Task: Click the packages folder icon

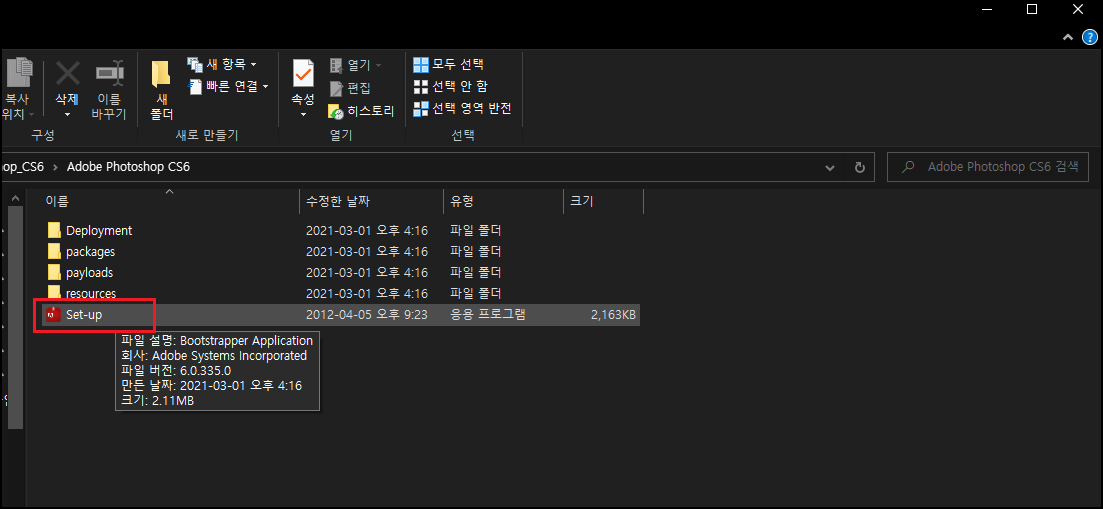Action: [x=54, y=252]
